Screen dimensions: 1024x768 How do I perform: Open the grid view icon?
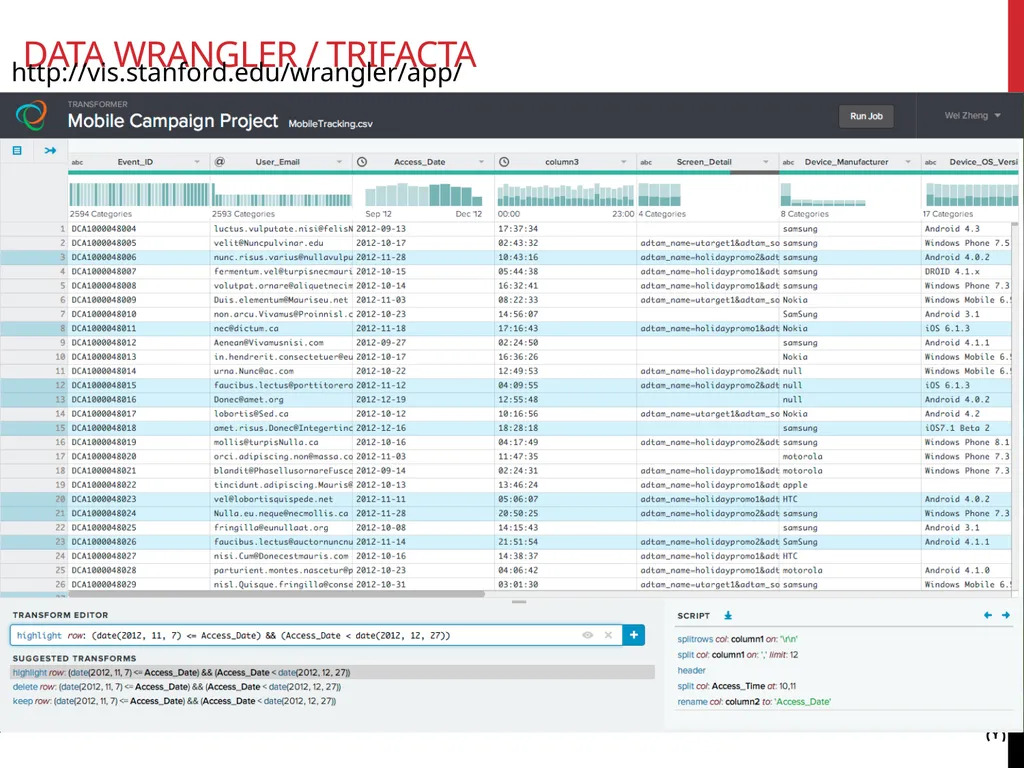click(x=17, y=150)
